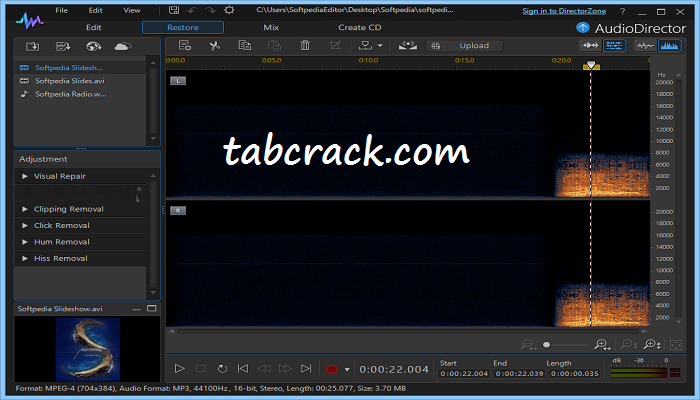Image resolution: width=700 pixels, height=400 pixels.
Task: Click the Redo arrow icon
Action: pyautogui.click(x=211, y=10)
